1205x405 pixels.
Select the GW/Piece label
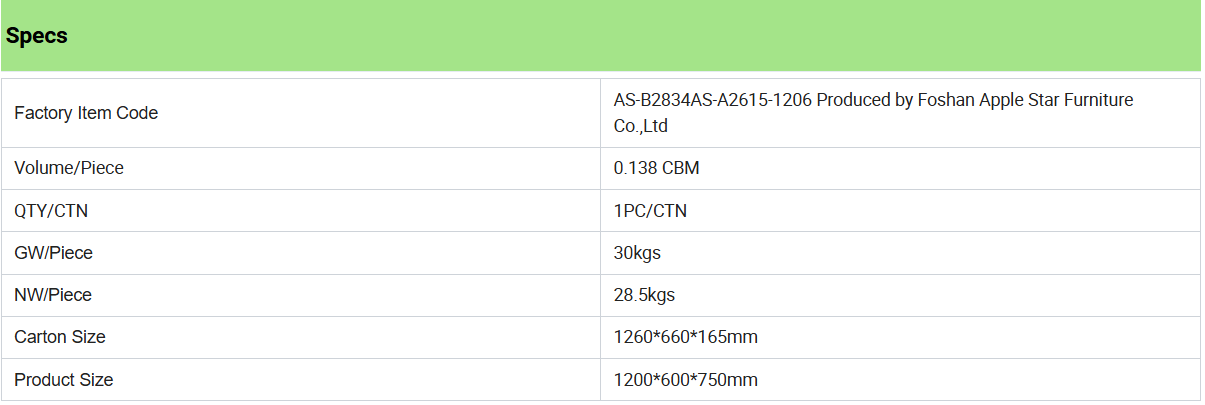tap(53, 253)
